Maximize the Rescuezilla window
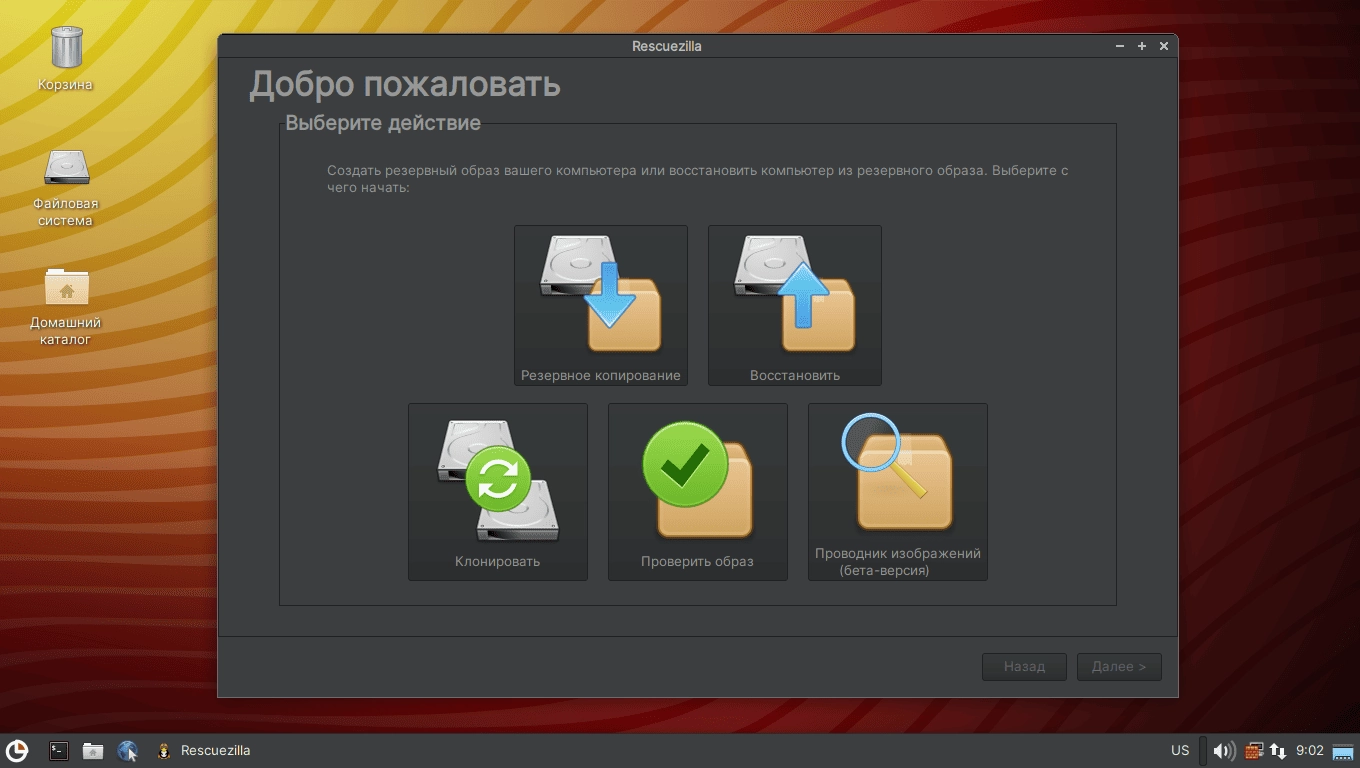Viewport: 1360px width, 768px height. click(1142, 46)
